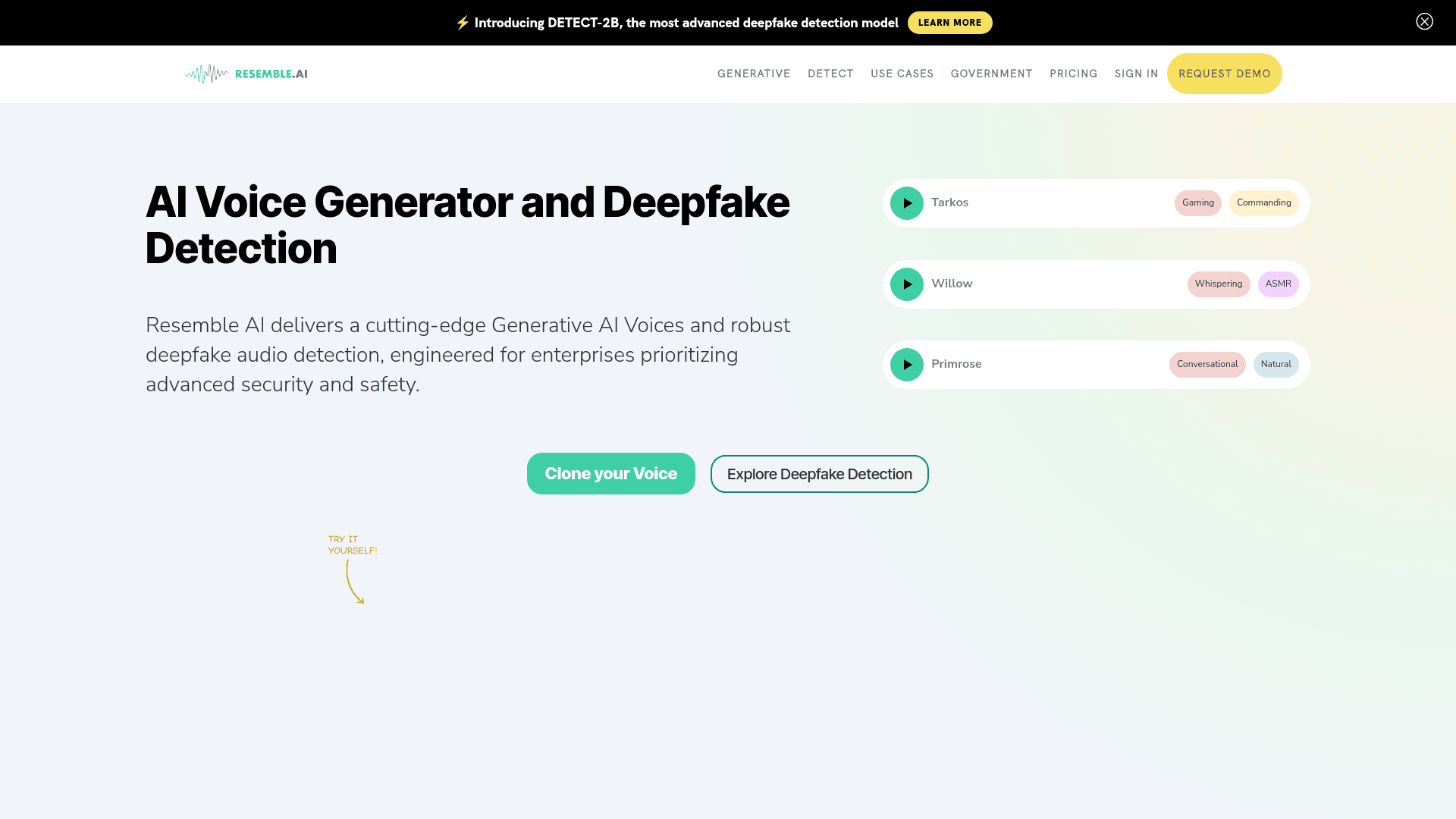Play the Willow voice sample
This screenshot has height=819, width=1456.
(906, 284)
